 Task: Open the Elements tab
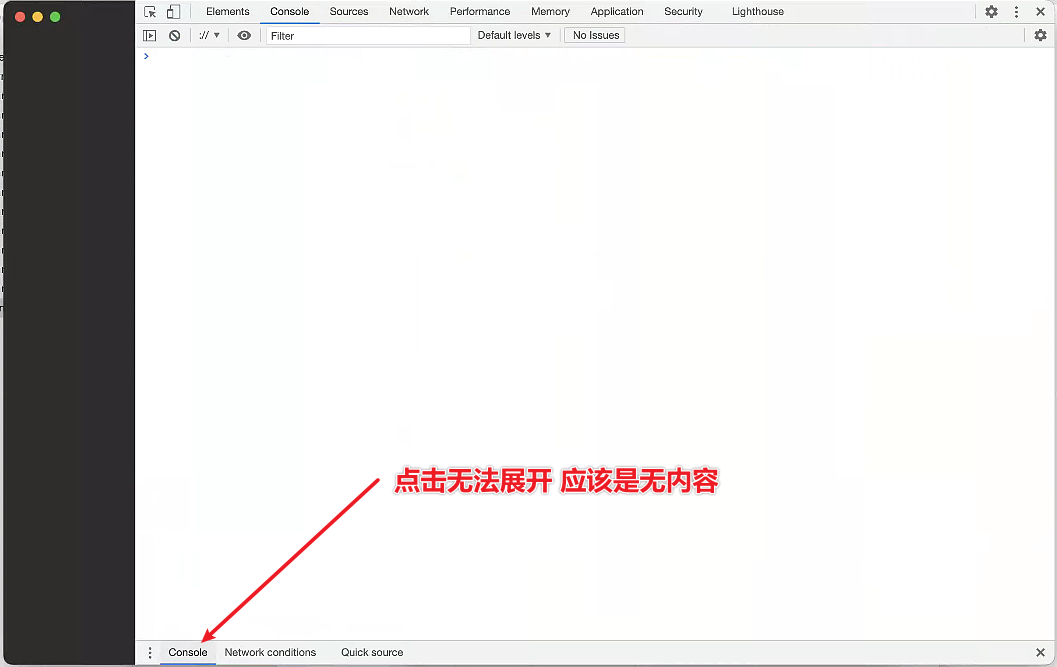click(228, 11)
